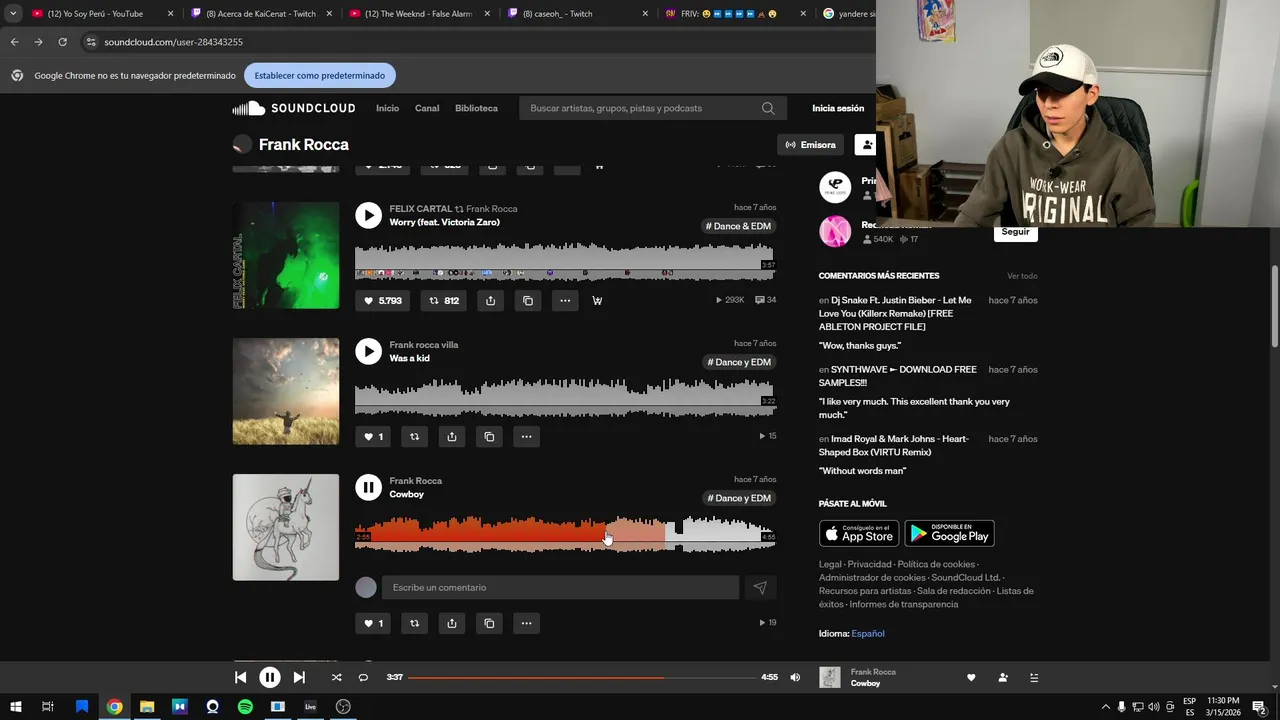Like the Cowboy track in the list
Screen dimensions: 1280x720
click(373, 623)
